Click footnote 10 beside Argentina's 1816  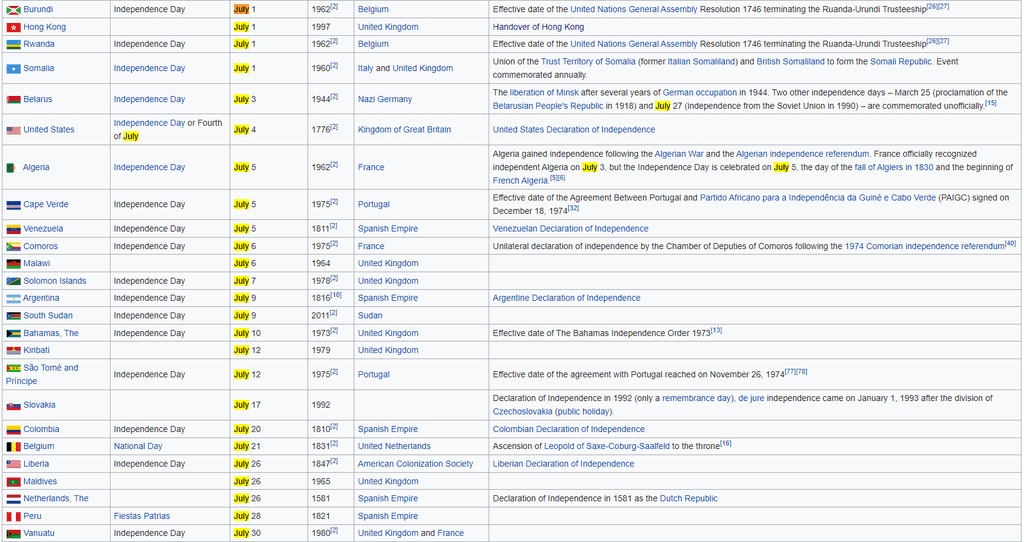click(x=336, y=295)
